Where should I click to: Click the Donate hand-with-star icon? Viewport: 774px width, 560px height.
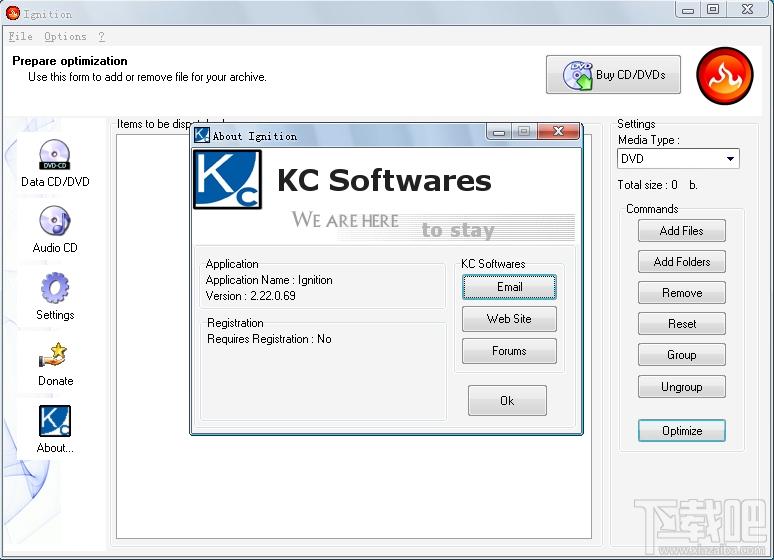pos(53,355)
